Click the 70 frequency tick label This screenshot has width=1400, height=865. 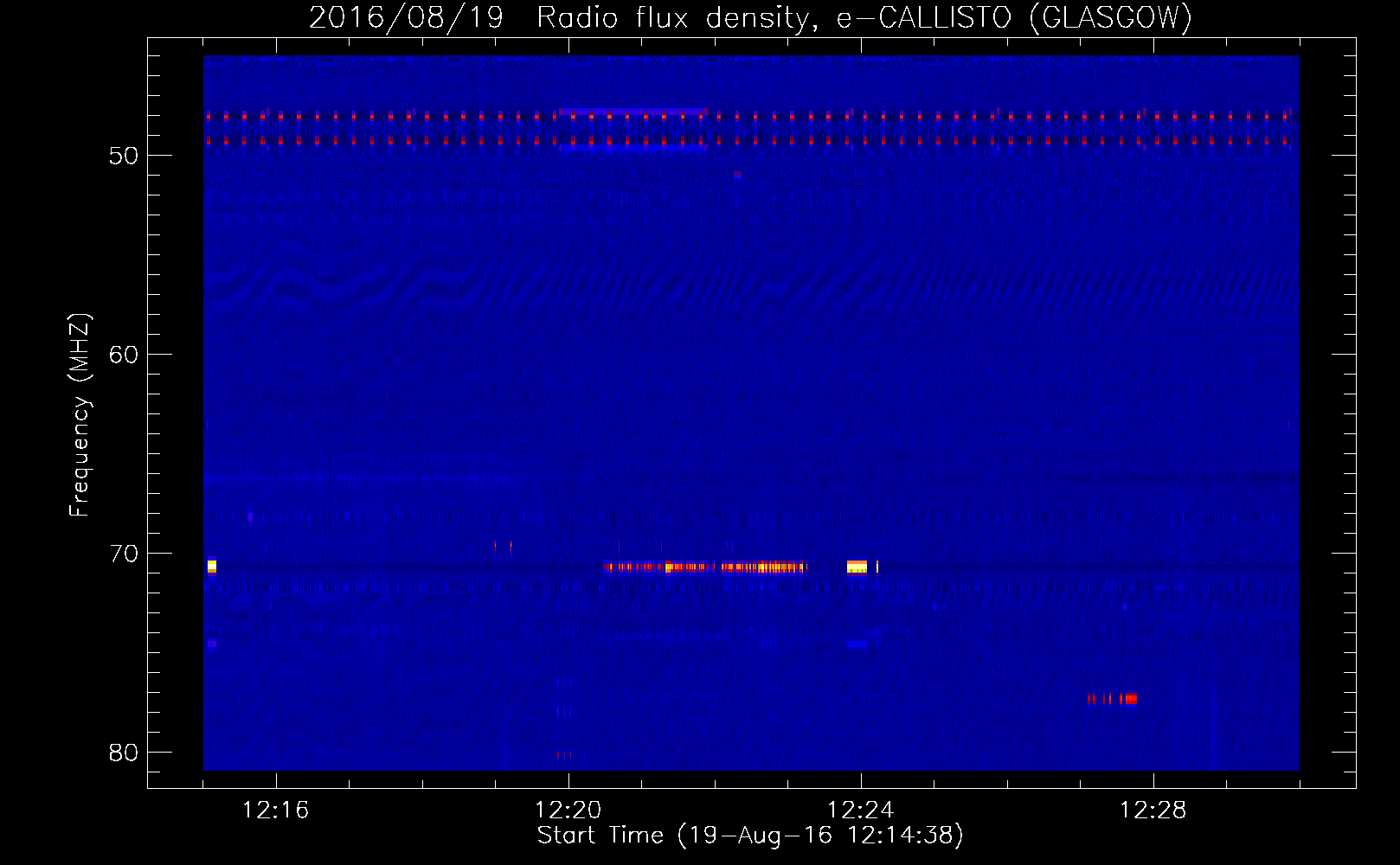[x=124, y=554]
